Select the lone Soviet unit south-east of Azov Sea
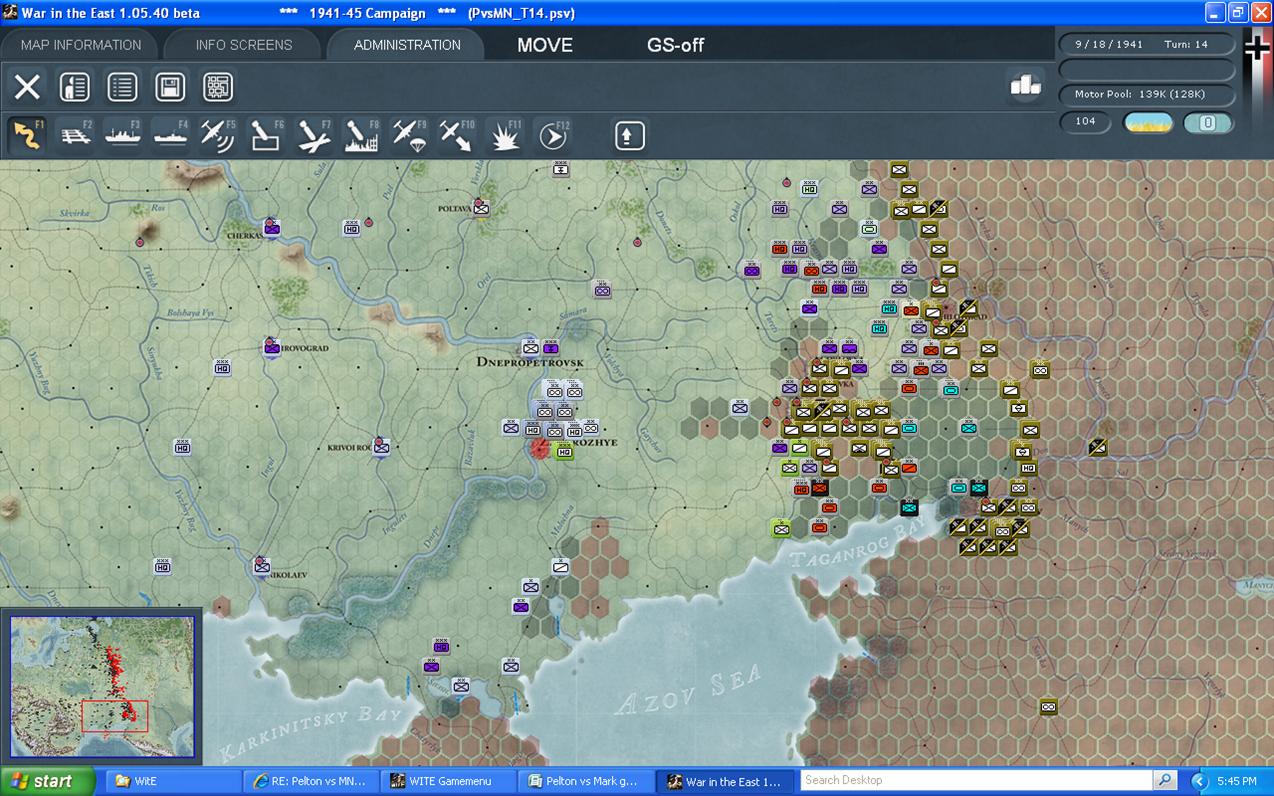This screenshot has height=796, width=1274. click(1048, 706)
